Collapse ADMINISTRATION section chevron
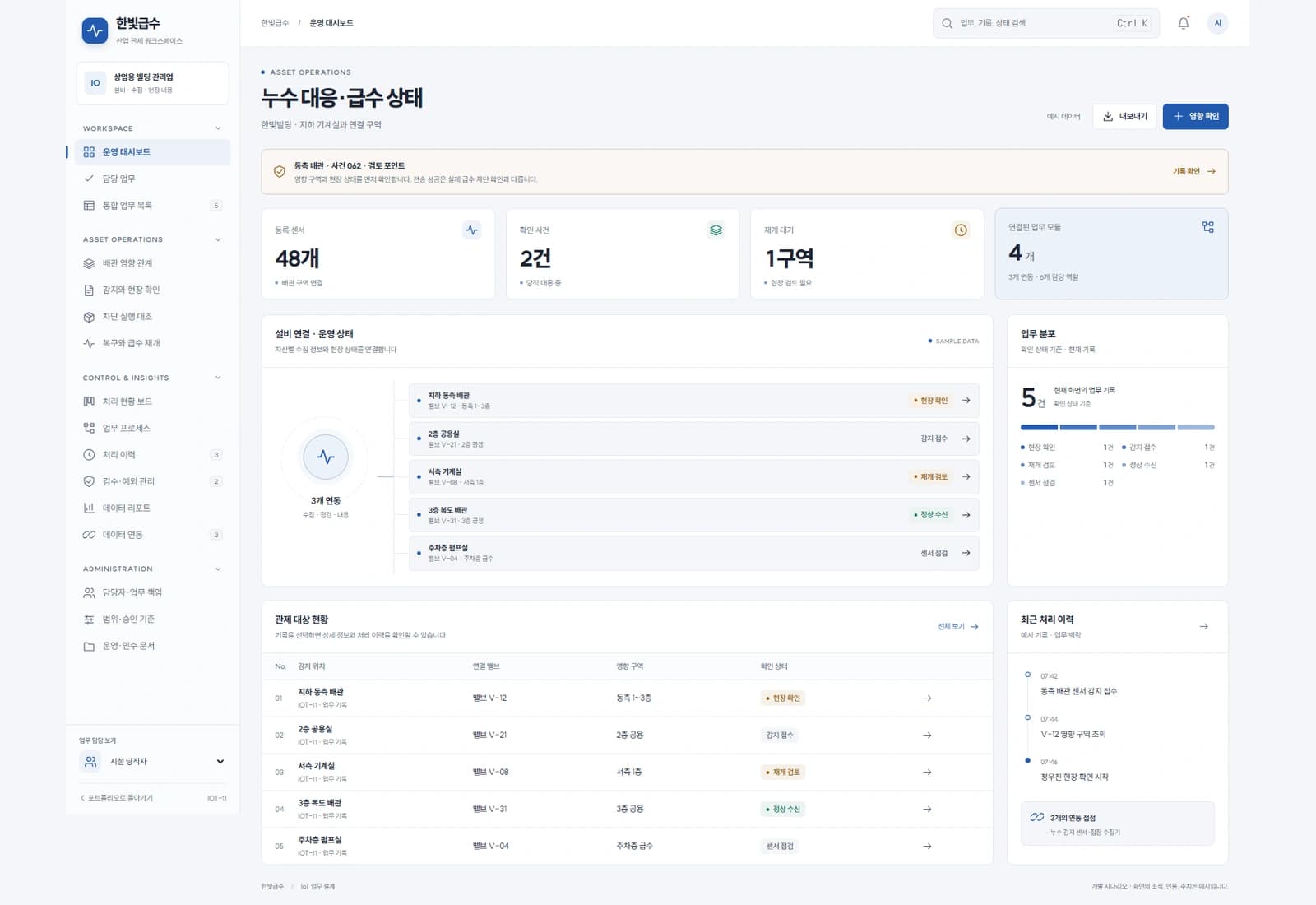The image size is (1316, 905). click(218, 569)
